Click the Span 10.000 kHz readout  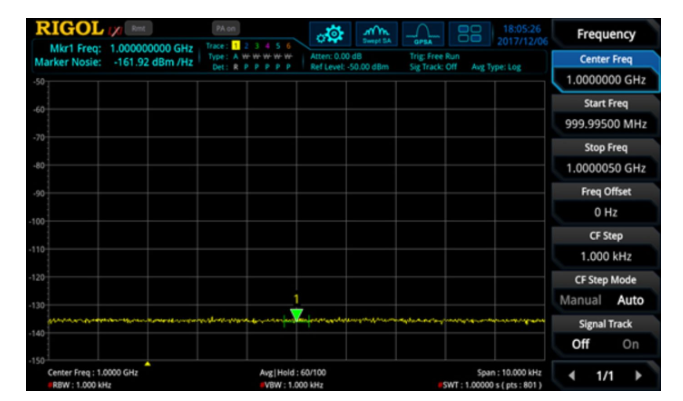point(509,373)
